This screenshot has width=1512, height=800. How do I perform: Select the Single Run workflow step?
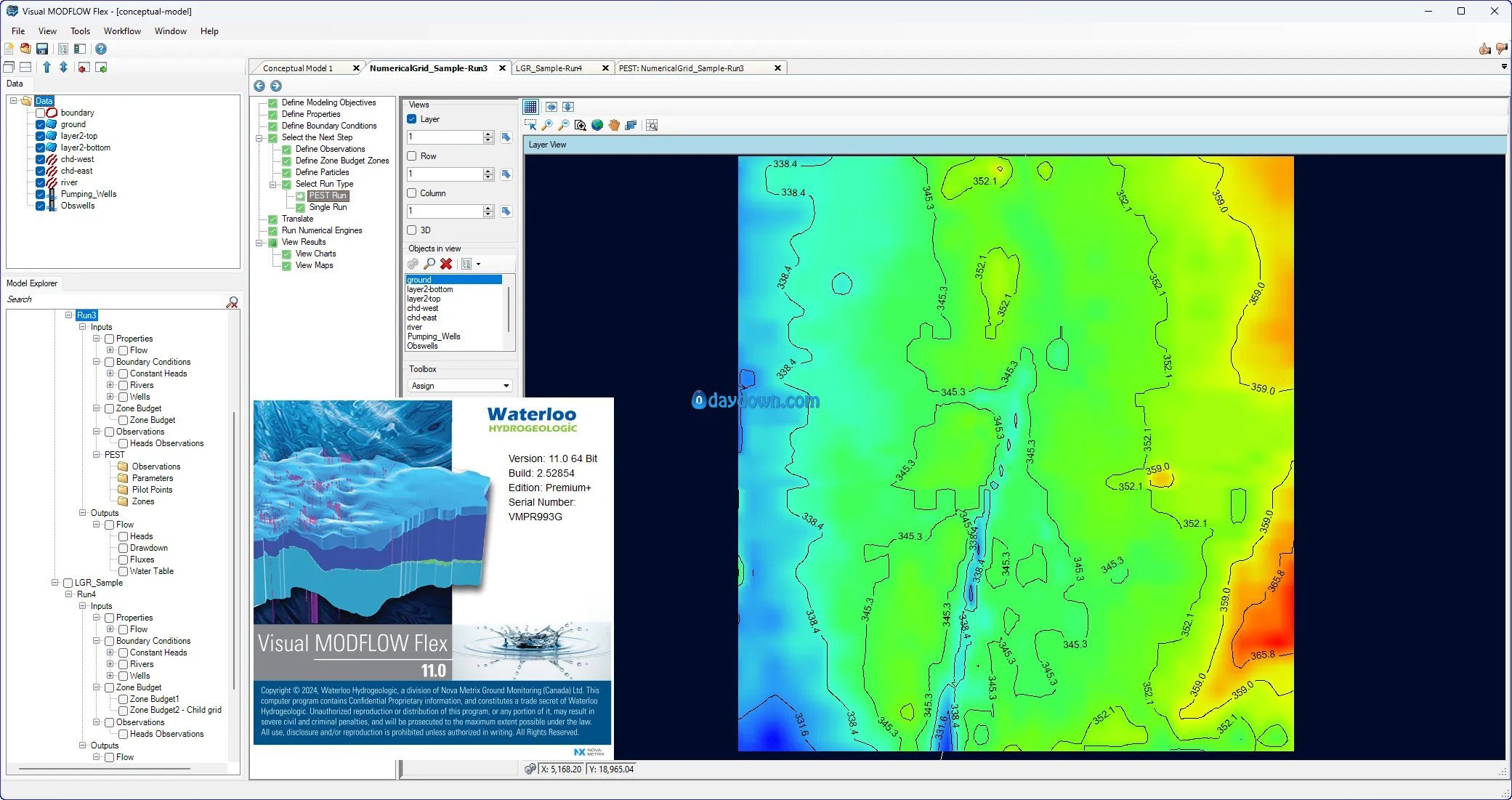click(328, 207)
